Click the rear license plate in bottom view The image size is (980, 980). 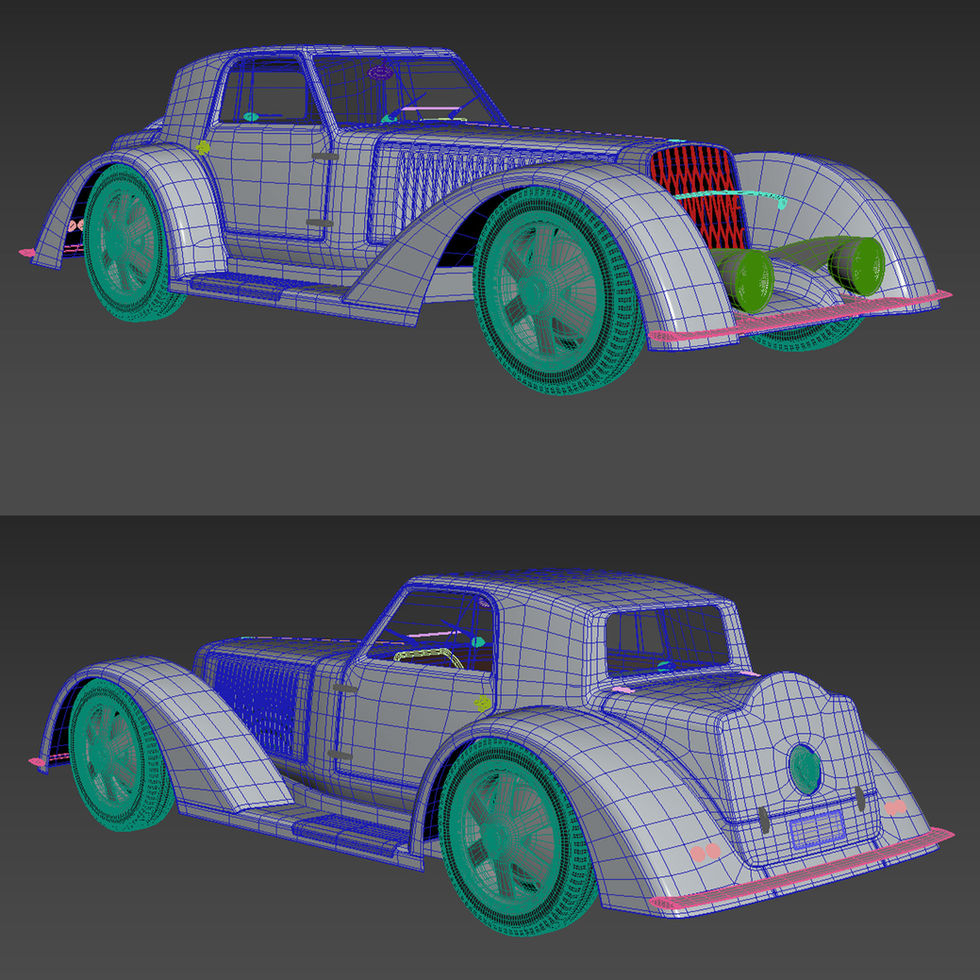(x=817, y=829)
